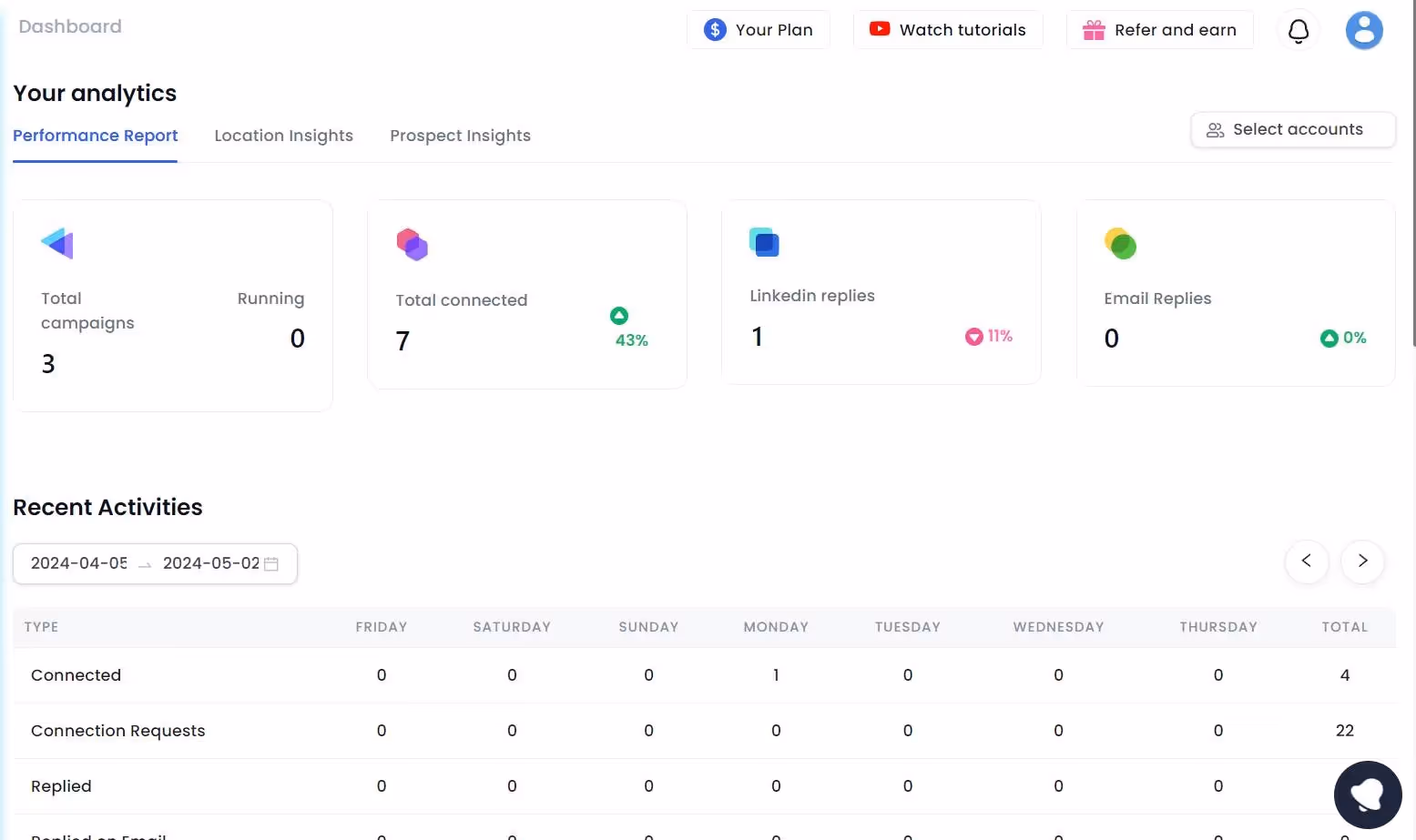Click the left chevron above Recent Activities table
Image resolution: width=1416 pixels, height=840 pixels.
[1307, 562]
